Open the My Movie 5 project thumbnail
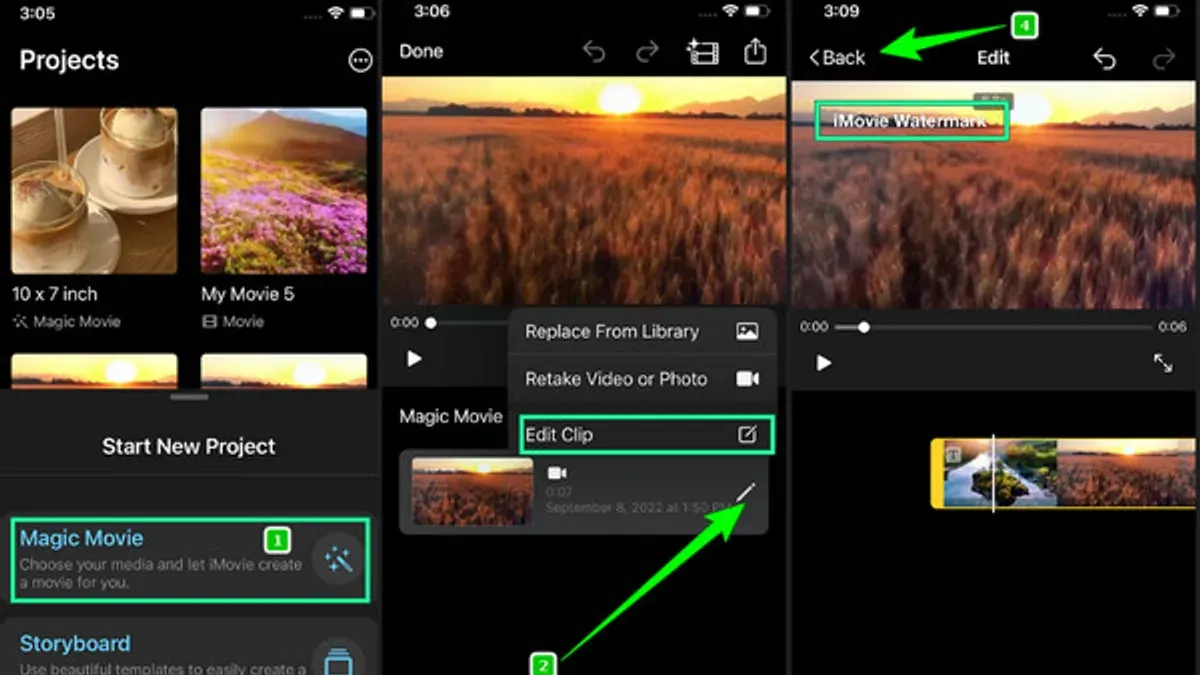 coord(284,191)
